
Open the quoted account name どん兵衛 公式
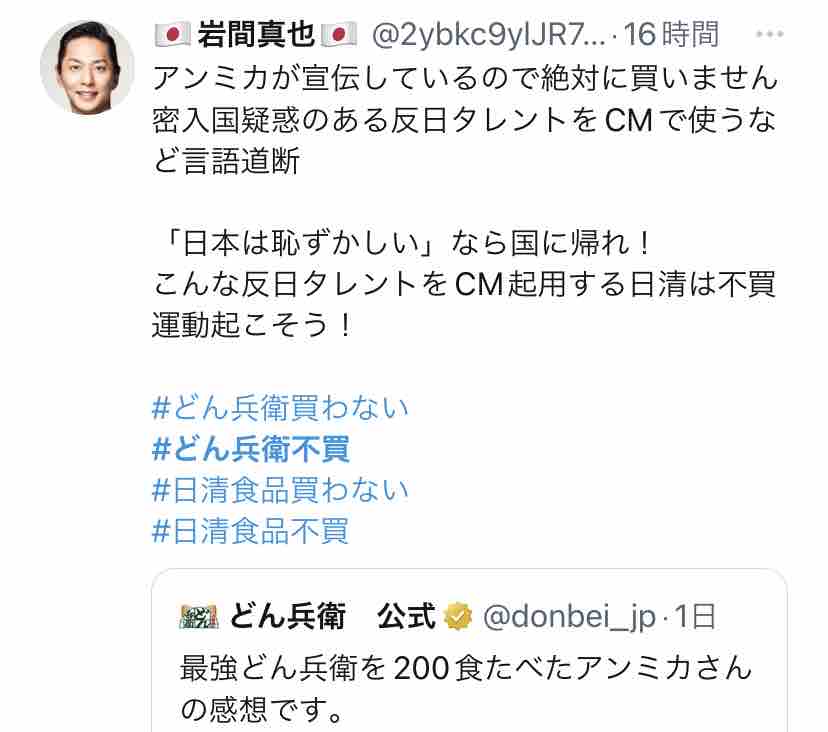pyautogui.click(x=332, y=616)
